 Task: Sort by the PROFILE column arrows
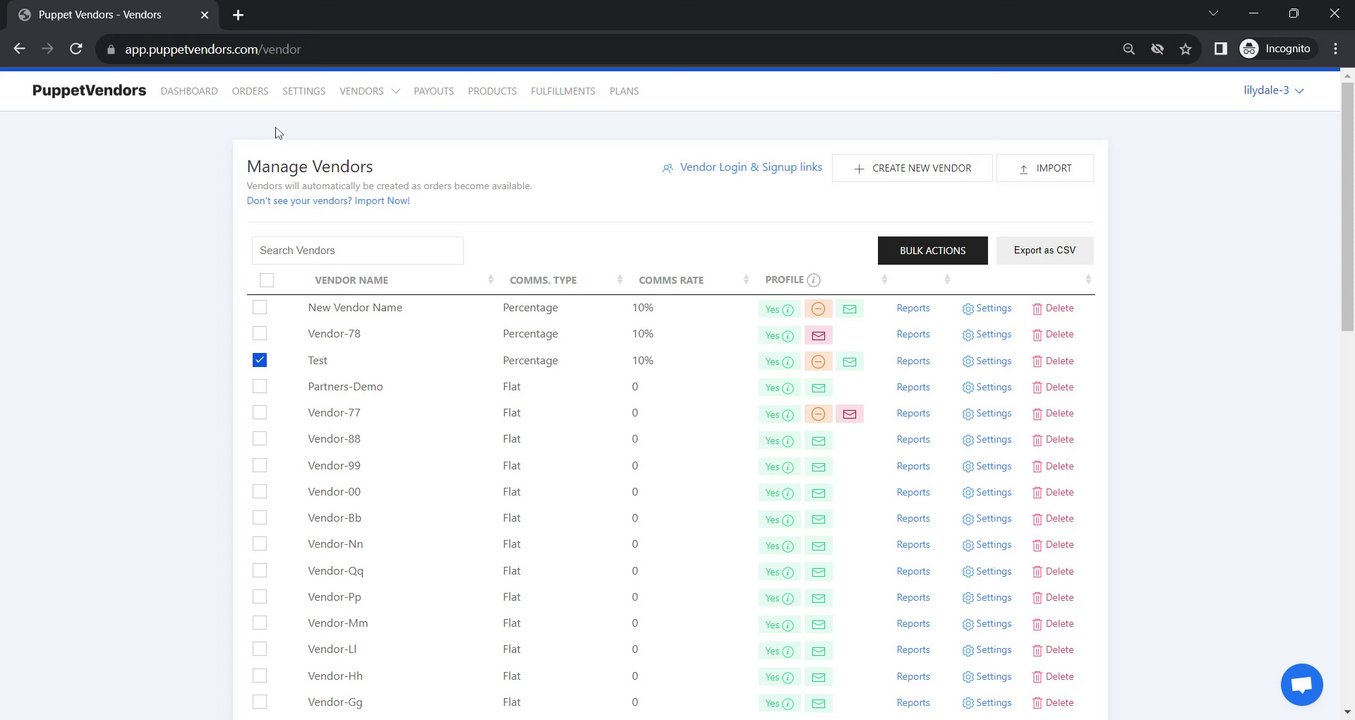tap(884, 280)
